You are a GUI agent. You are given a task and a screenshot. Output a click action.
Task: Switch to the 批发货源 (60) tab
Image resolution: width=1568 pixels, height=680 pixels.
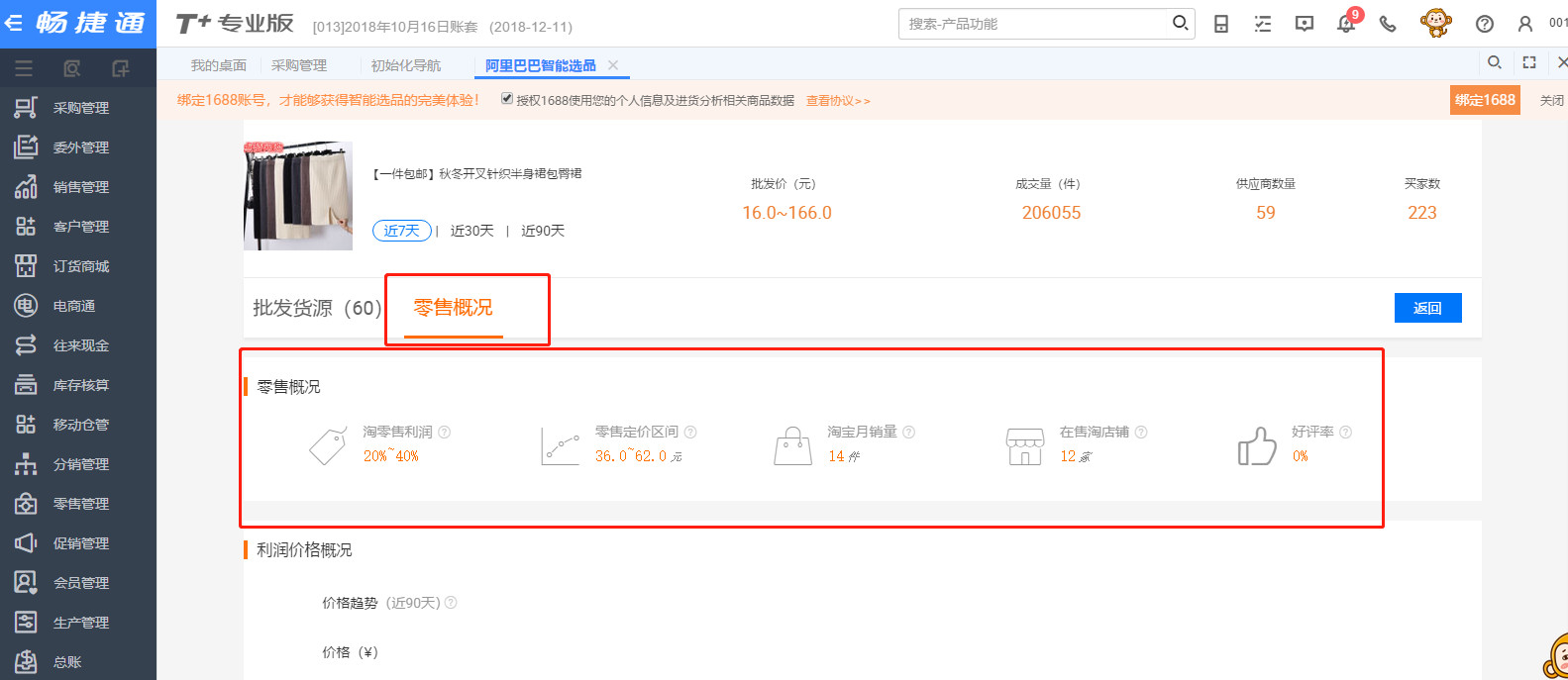317,308
